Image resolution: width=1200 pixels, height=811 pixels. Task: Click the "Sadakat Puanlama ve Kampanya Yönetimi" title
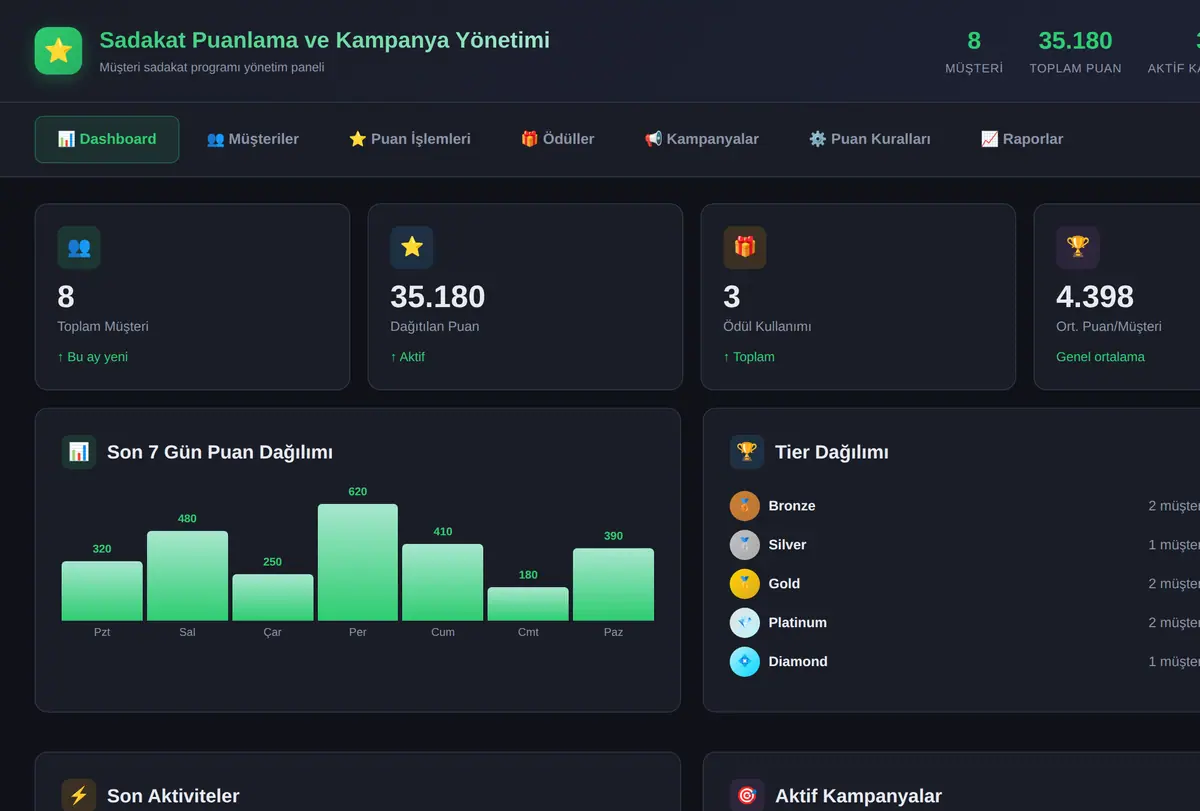coord(325,40)
